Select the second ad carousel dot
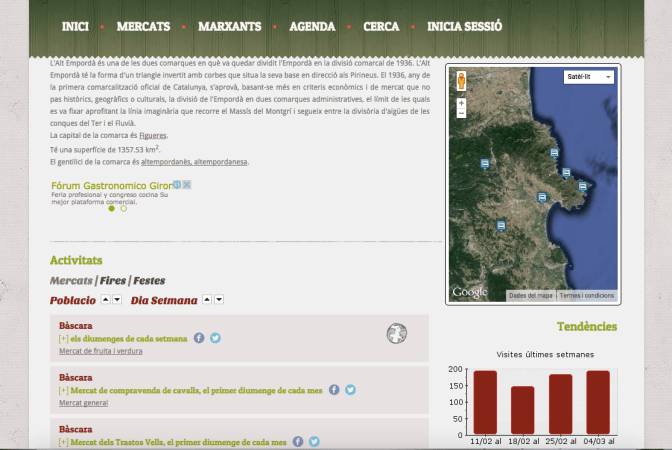The width and height of the screenshot is (672, 450). point(124,209)
